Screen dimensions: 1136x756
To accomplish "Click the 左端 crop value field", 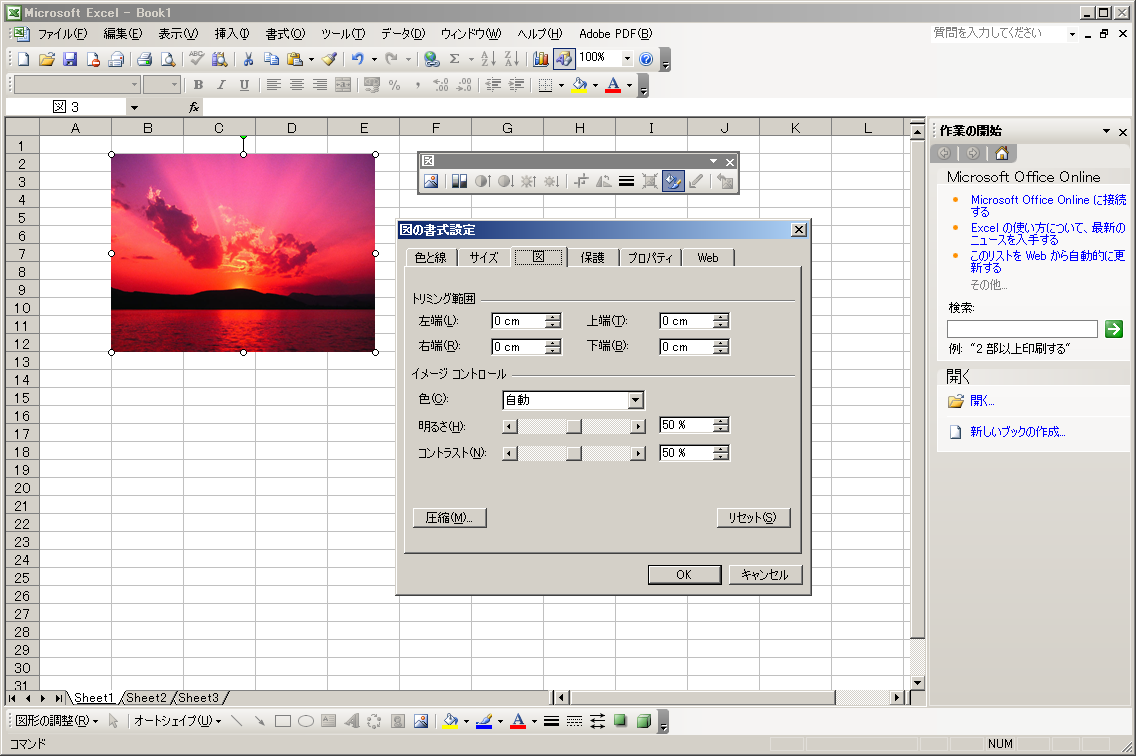I will [x=517, y=321].
